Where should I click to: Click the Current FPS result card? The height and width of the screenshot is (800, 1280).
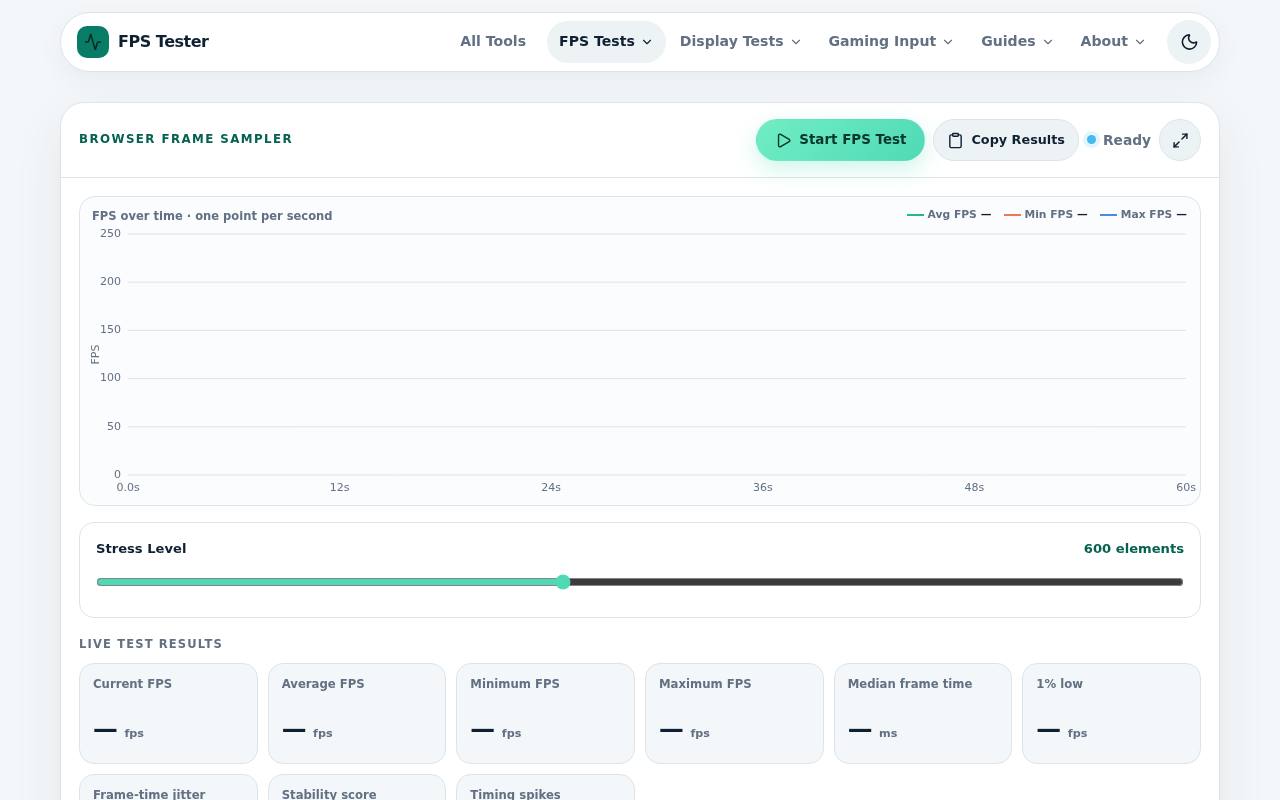tap(168, 714)
